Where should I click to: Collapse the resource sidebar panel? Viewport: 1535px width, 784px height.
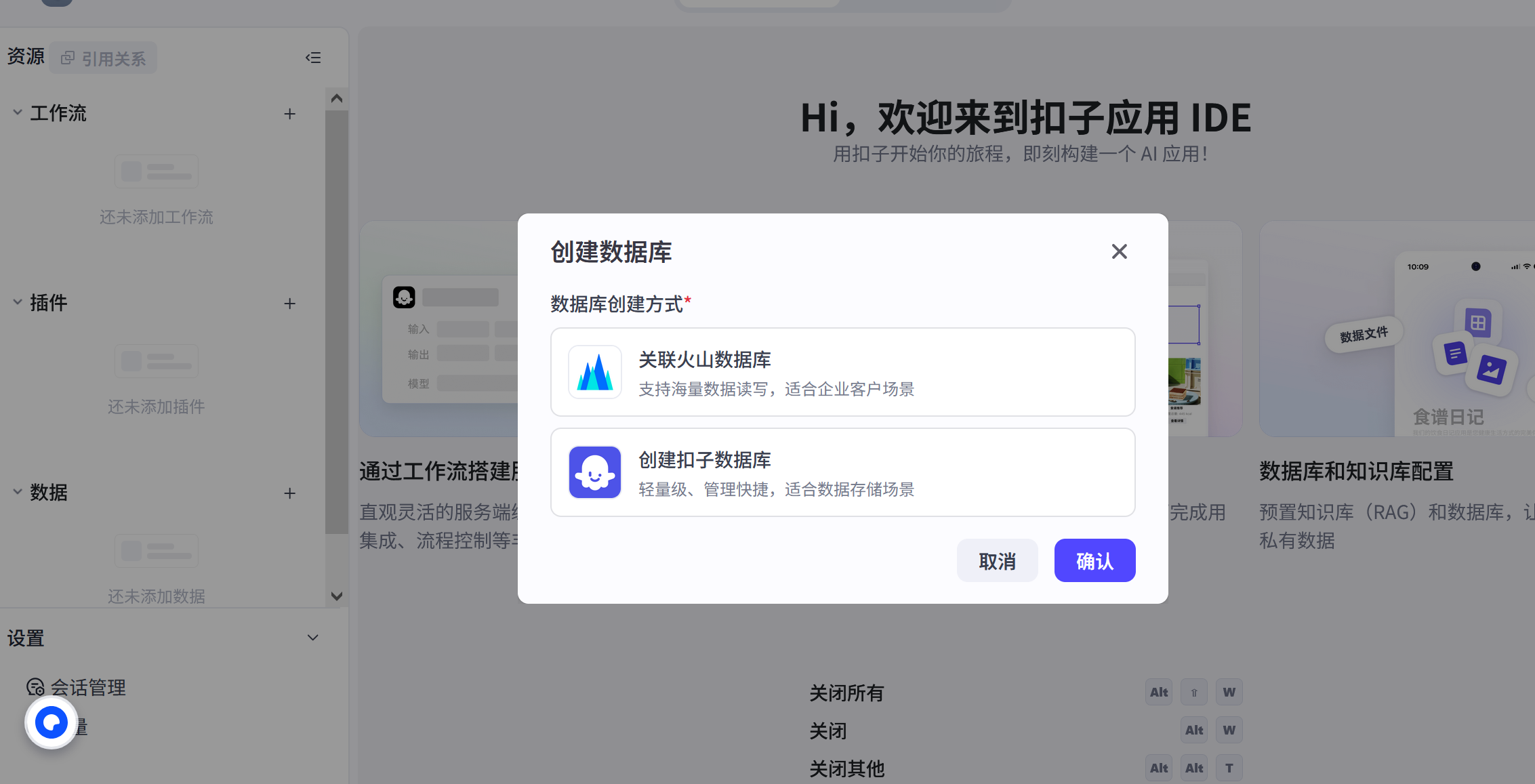[x=313, y=58]
